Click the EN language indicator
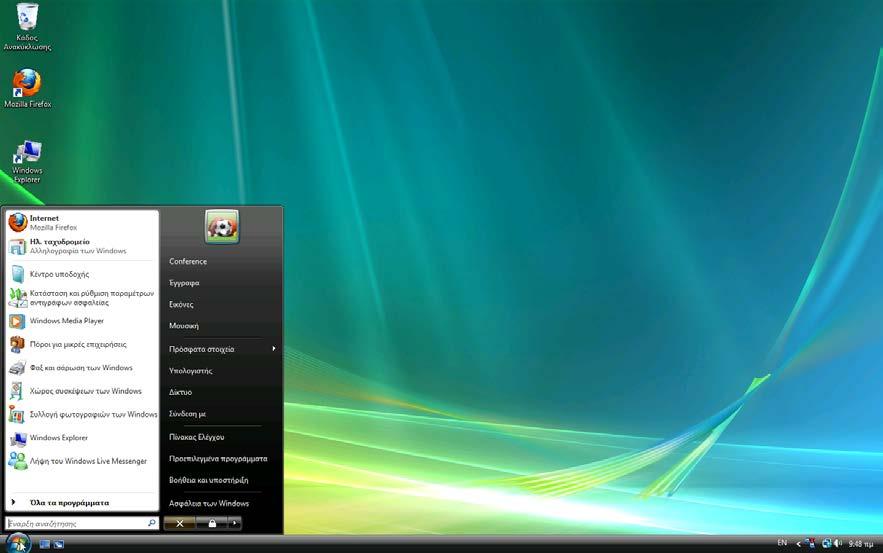This screenshot has height=553, width=883. [x=782, y=543]
